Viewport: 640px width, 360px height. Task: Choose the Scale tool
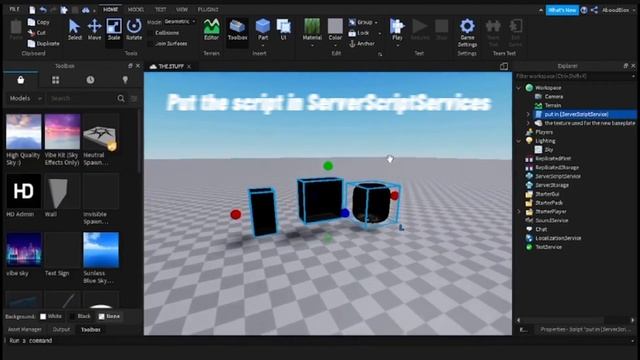(114, 29)
